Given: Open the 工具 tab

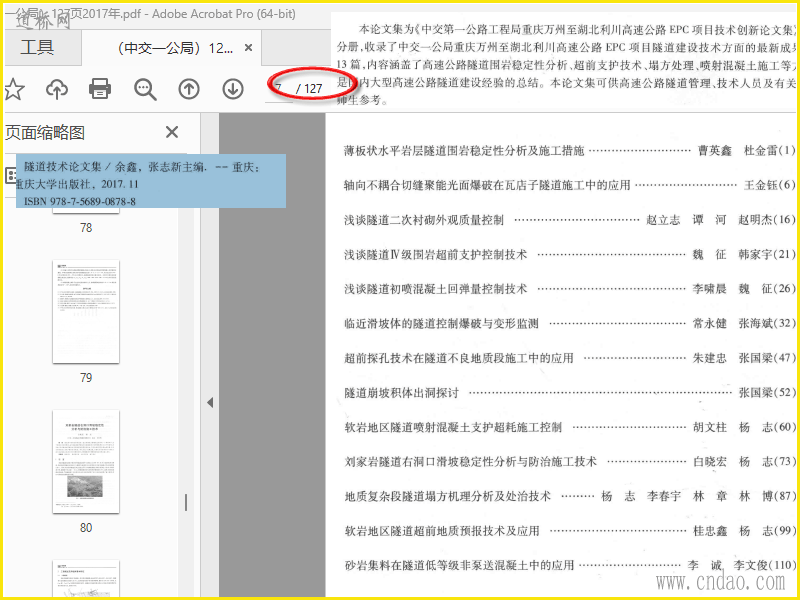Looking at the screenshot, I should [x=37, y=47].
